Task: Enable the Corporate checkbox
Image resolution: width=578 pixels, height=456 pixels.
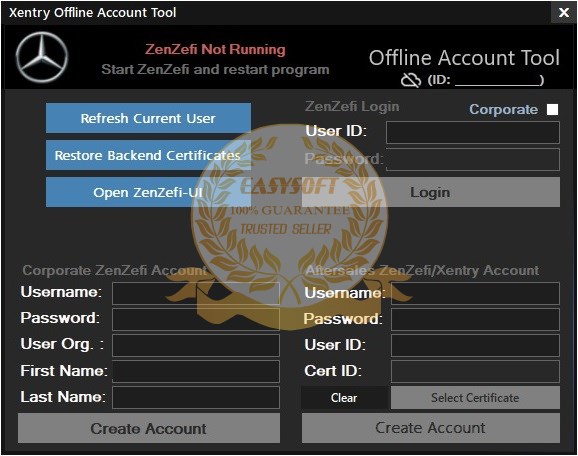Action: [x=552, y=109]
